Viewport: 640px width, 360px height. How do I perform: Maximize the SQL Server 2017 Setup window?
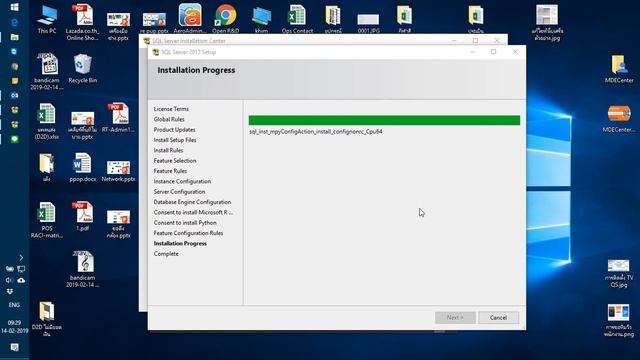pos(493,52)
